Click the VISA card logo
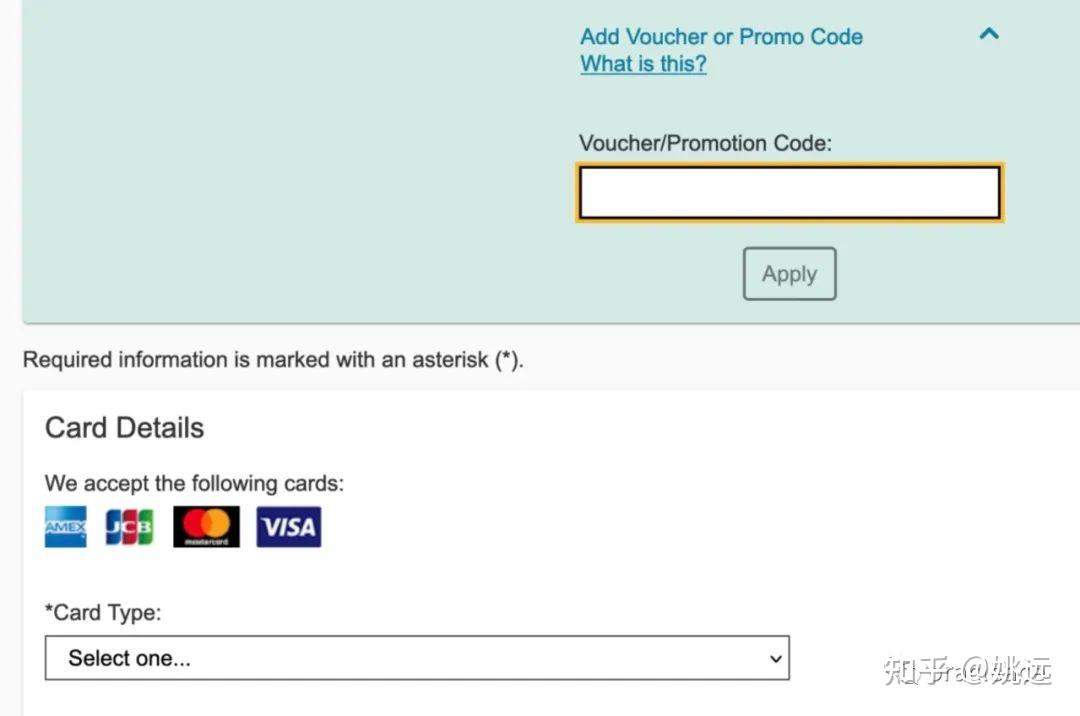 [x=288, y=527]
